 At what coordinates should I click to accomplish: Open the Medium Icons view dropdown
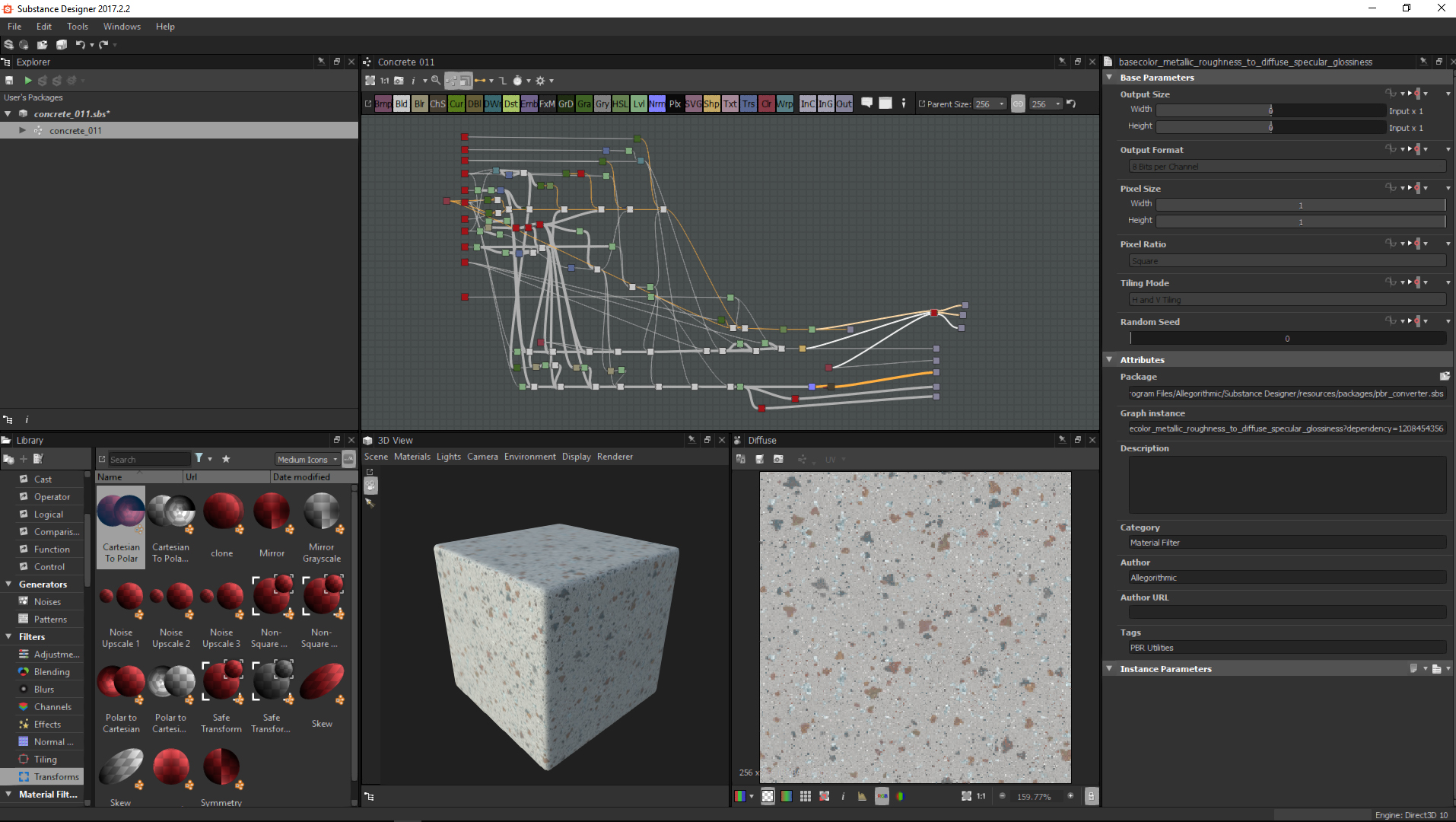307,459
